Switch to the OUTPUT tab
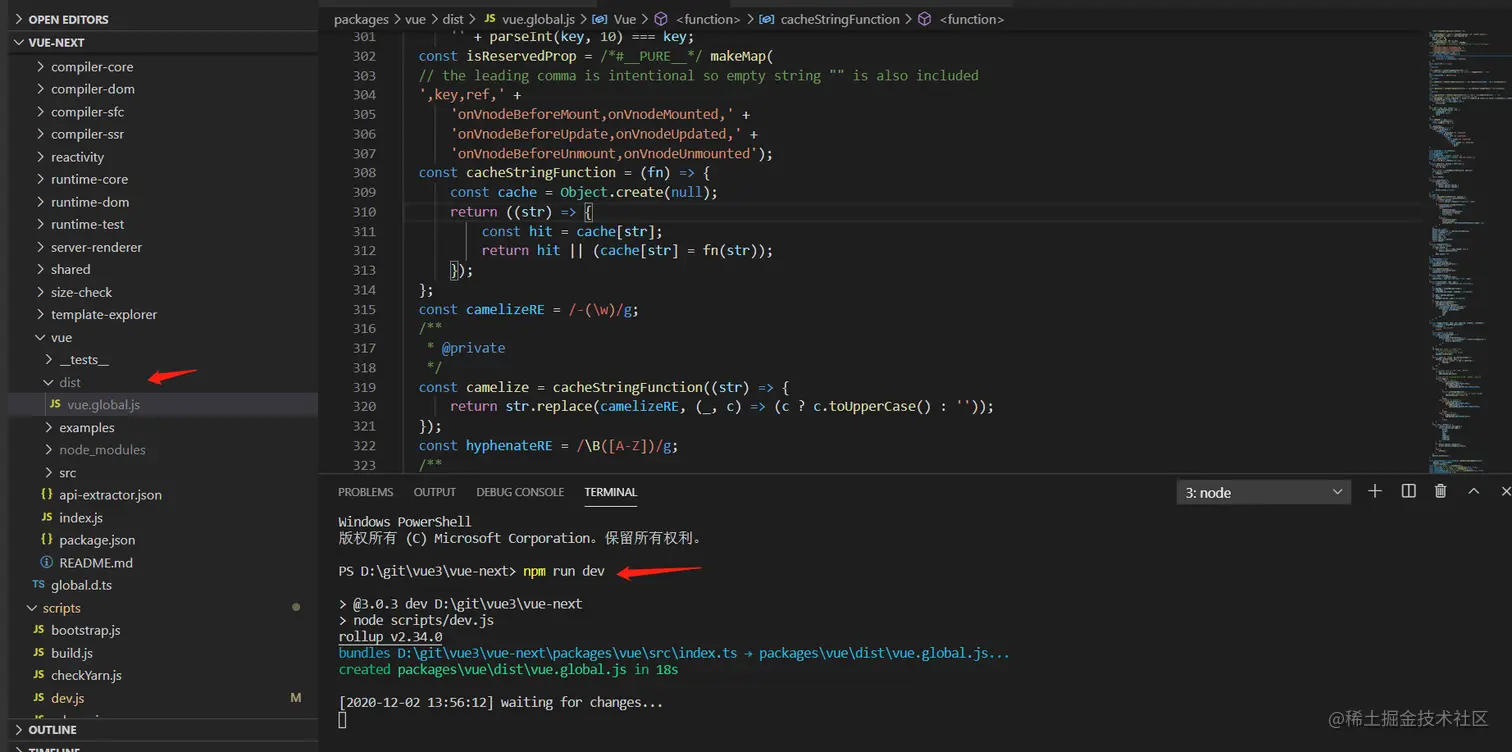The image size is (1512, 752). click(435, 492)
